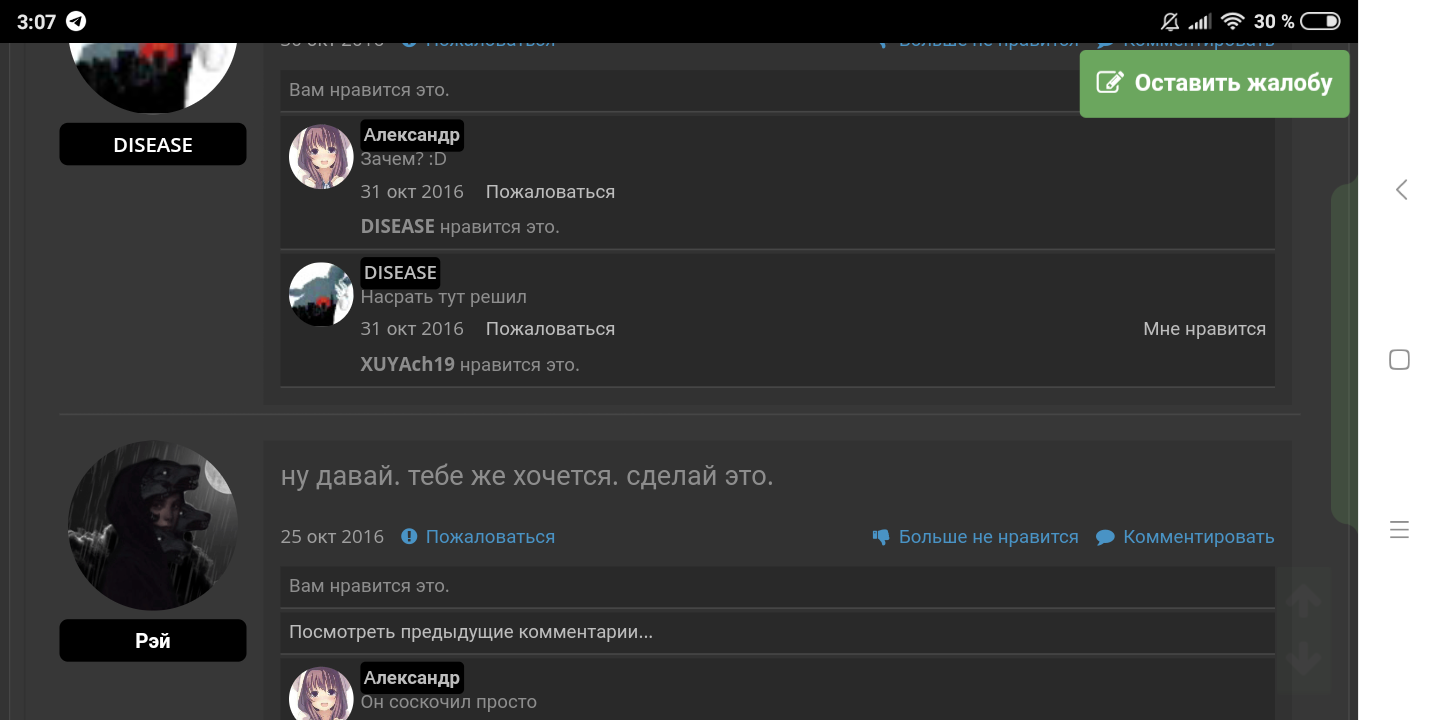Tap the speech bubble icon beside Комментировать
The image size is (1440, 720).
[x=1105, y=537]
